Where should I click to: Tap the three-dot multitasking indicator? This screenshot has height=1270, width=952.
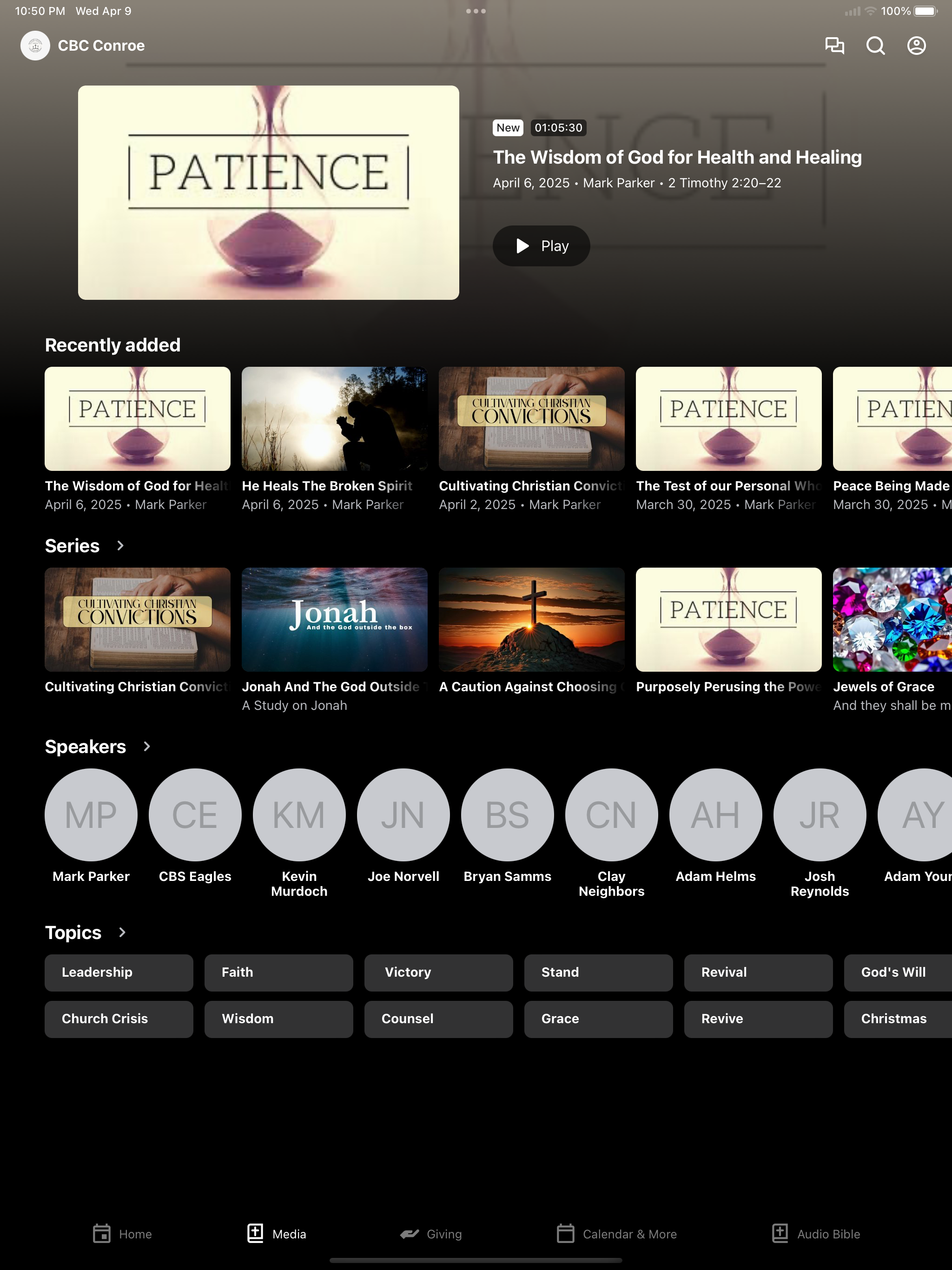coord(476,11)
